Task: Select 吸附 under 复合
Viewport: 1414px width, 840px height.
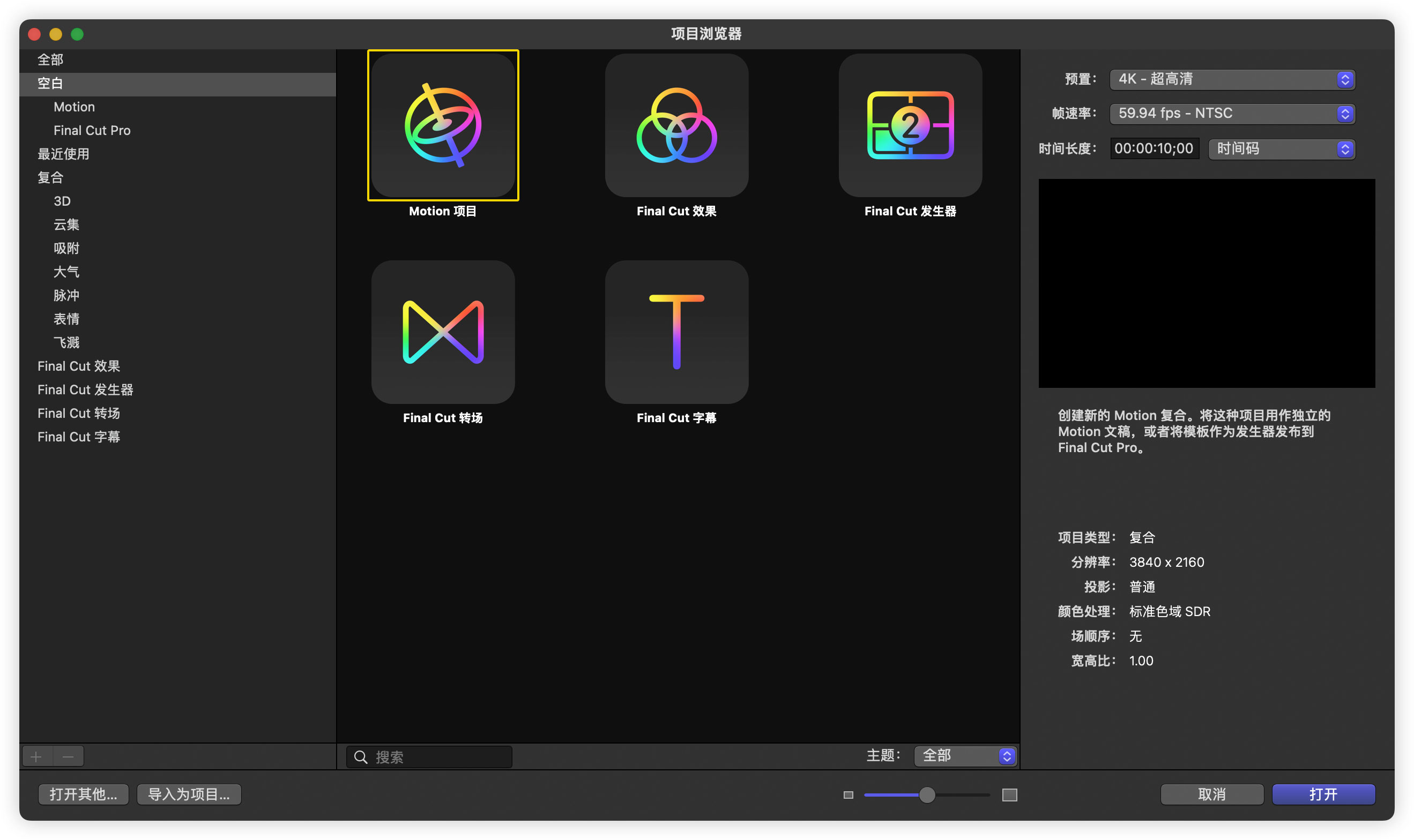Action: pos(177,249)
